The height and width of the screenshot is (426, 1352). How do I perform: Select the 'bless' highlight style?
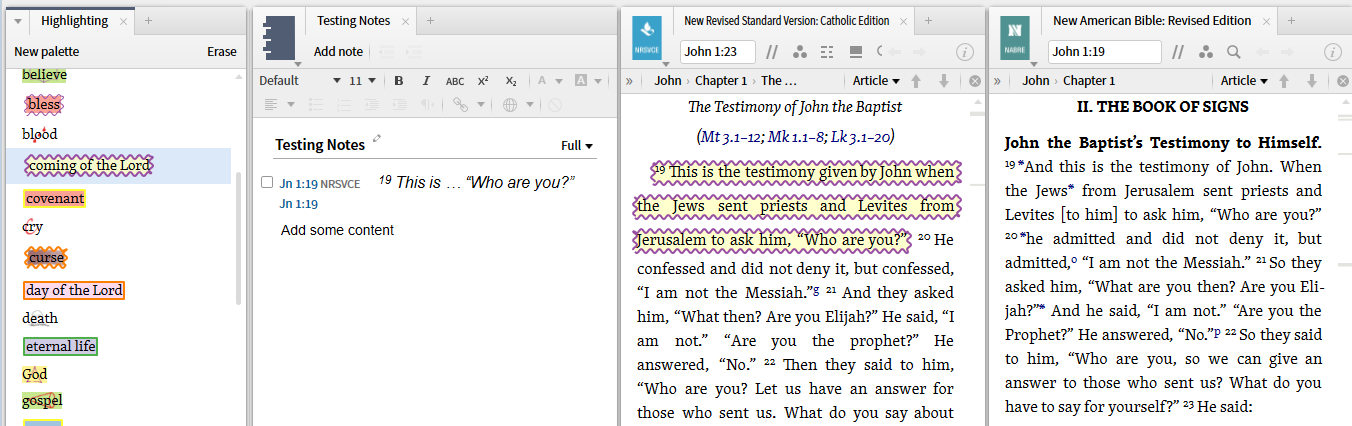45,104
